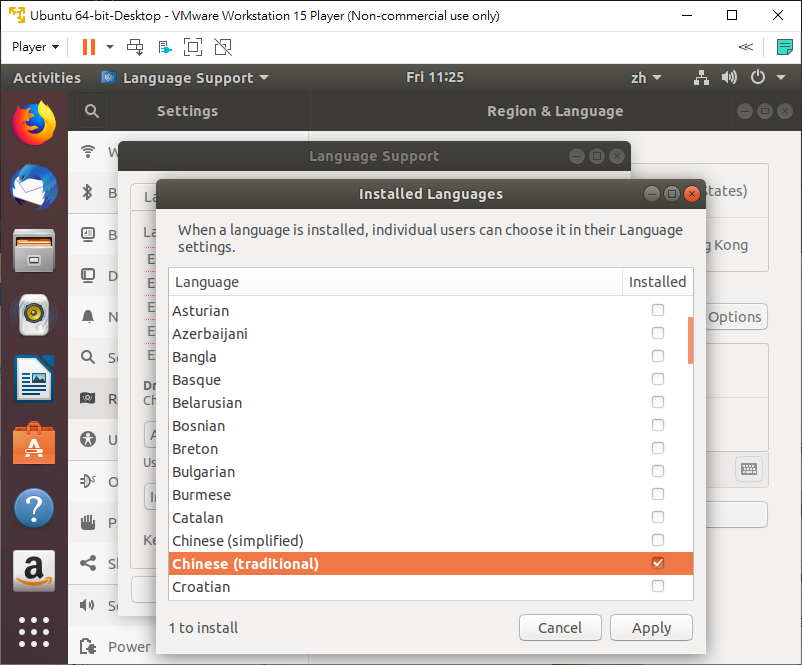Launch Thunderbird mail from the dock
Viewport: 802px width, 665px height.
(34, 187)
